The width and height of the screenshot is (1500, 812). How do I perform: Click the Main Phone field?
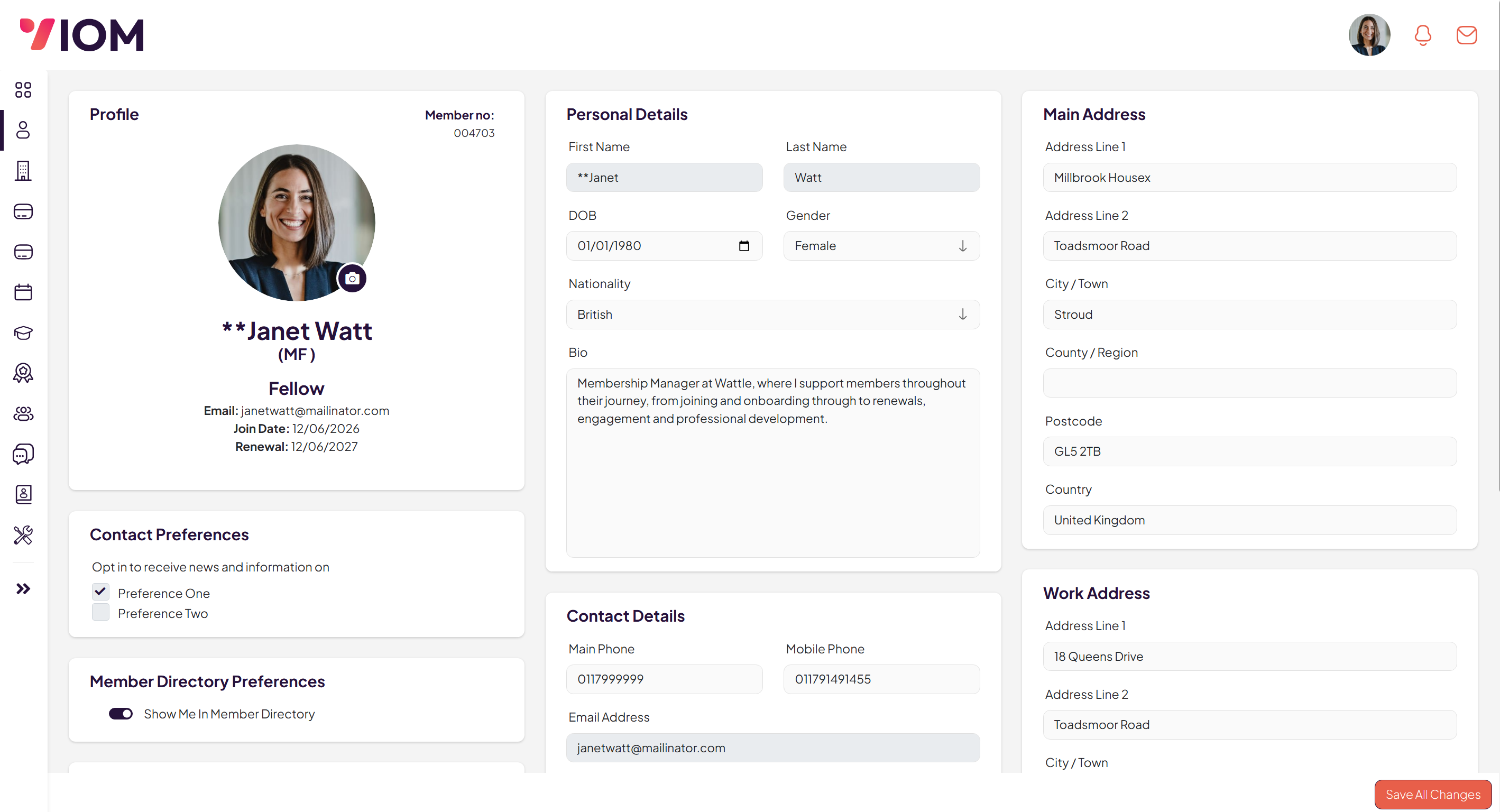coord(664,679)
